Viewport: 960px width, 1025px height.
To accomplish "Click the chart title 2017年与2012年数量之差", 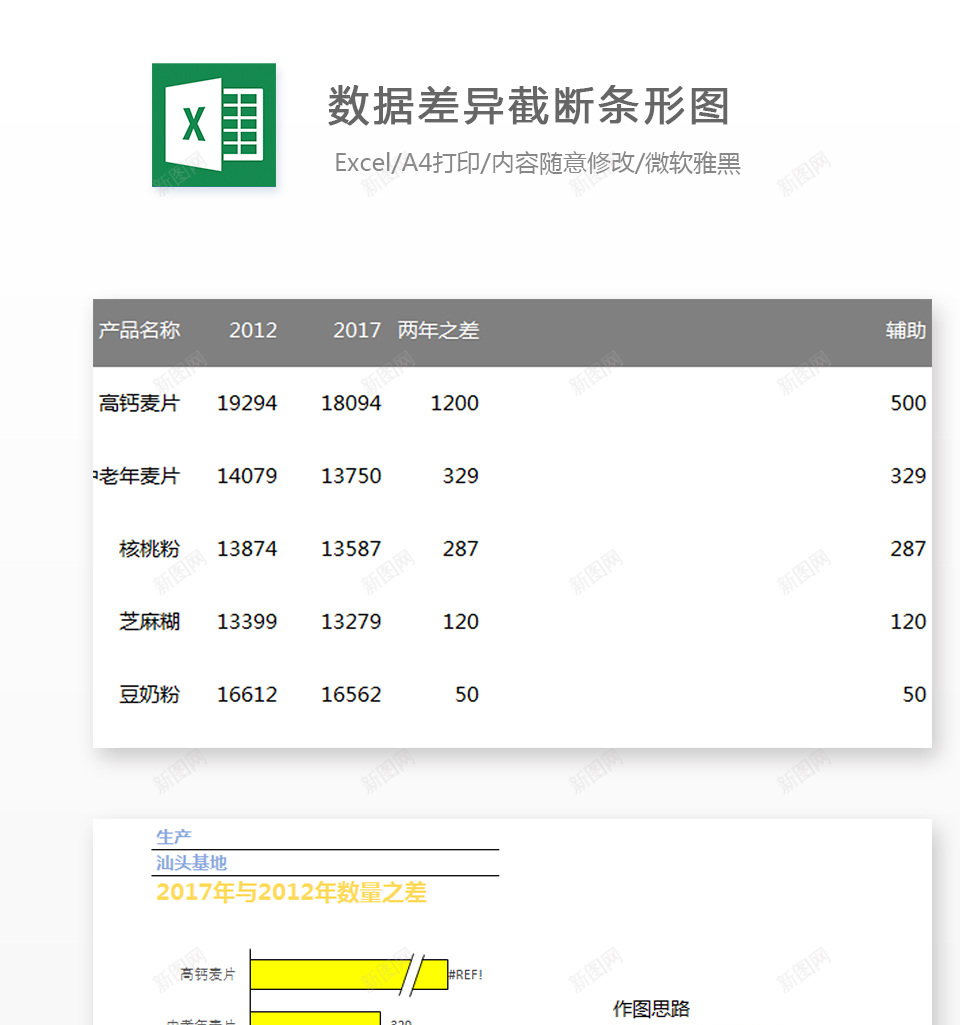I will pyautogui.click(x=291, y=893).
